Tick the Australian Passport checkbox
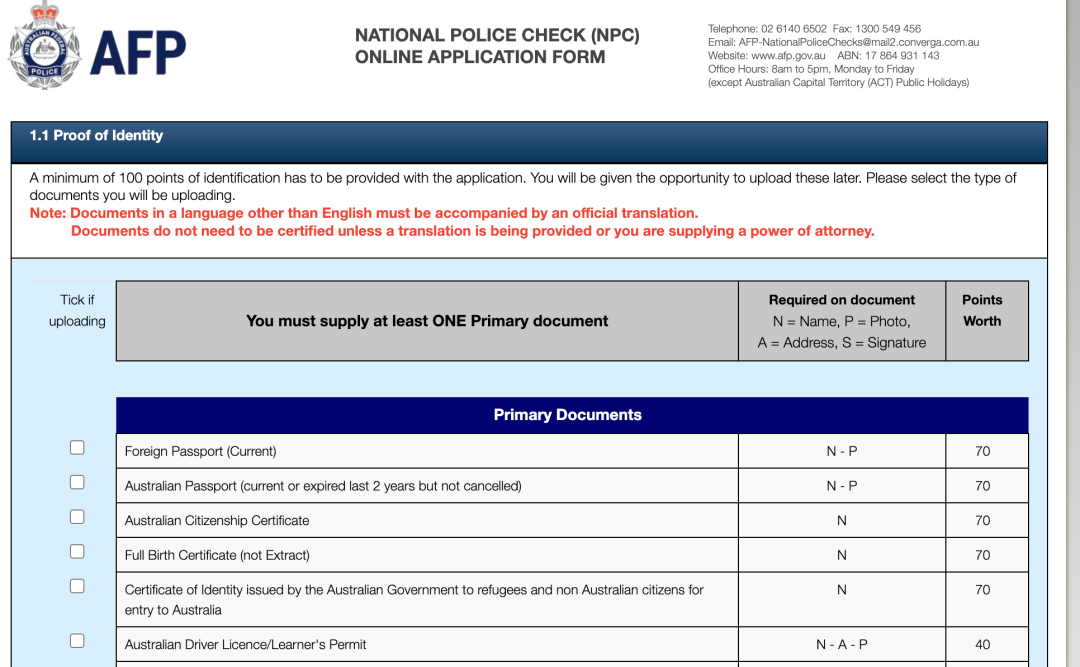Screen dimensions: 1080x667 tap(77, 482)
